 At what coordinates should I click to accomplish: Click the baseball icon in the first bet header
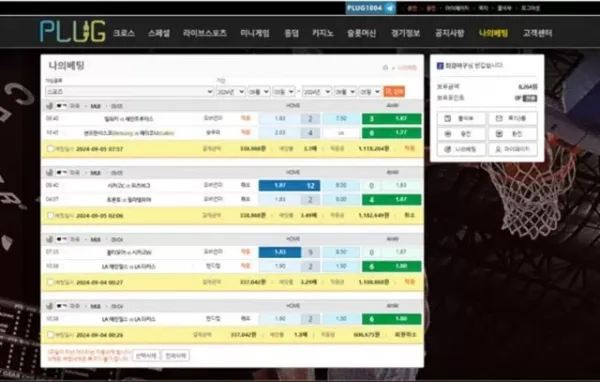click(x=49, y=106)
